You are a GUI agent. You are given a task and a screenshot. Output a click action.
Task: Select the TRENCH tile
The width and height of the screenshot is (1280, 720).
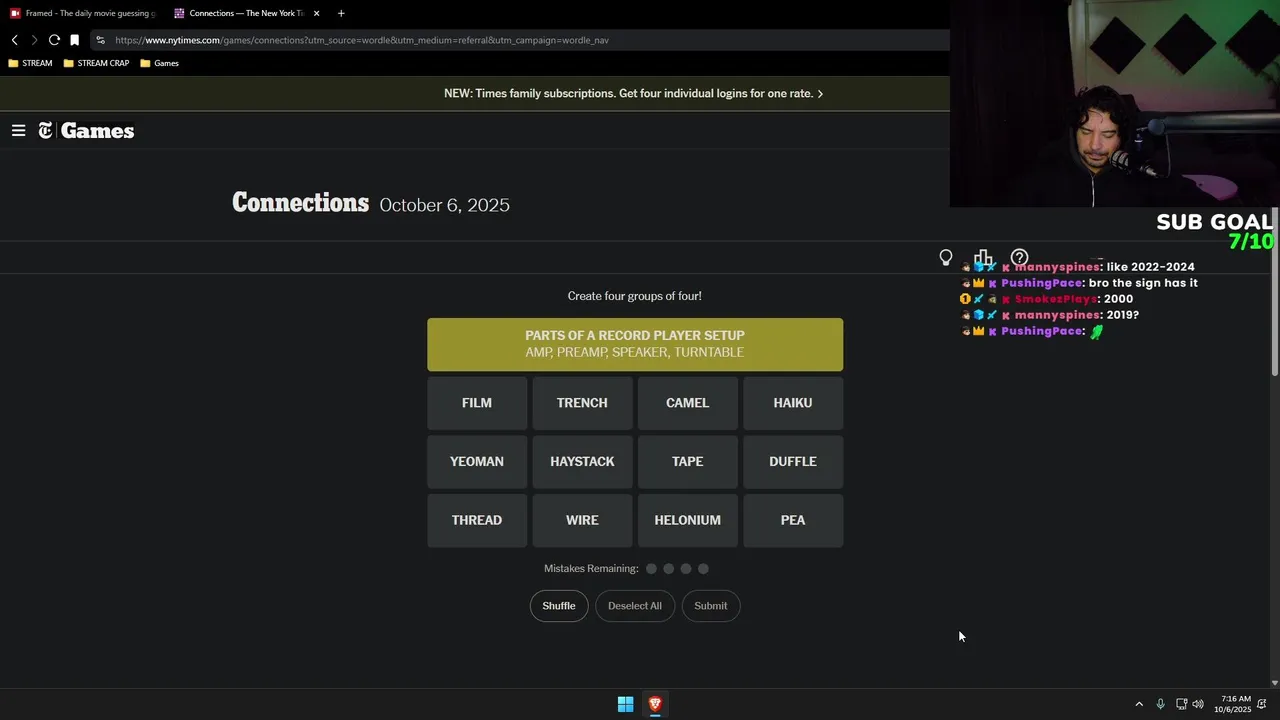pyautogui.click(x=582, y=403)
